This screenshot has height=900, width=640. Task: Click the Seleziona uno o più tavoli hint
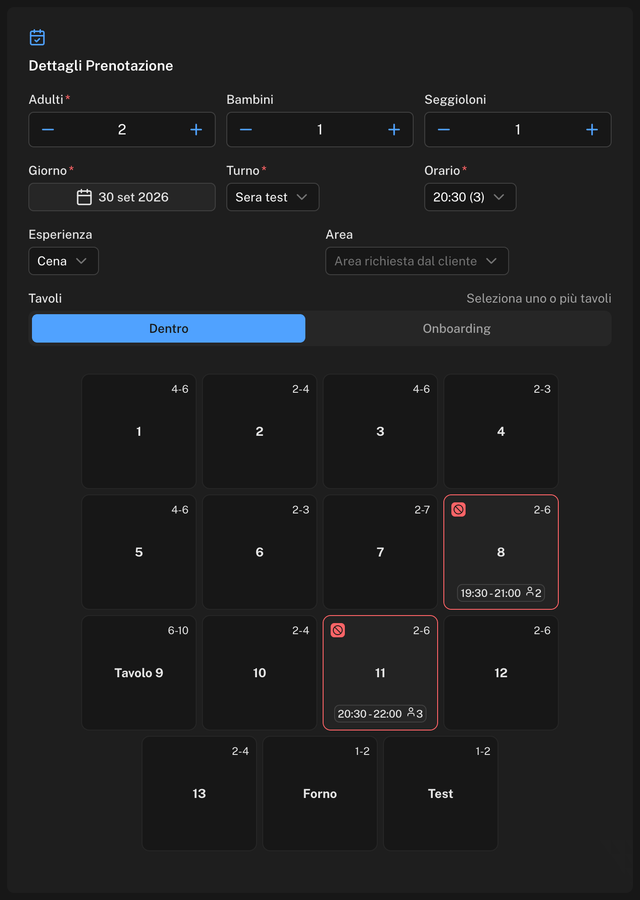[x=538, y=298]
